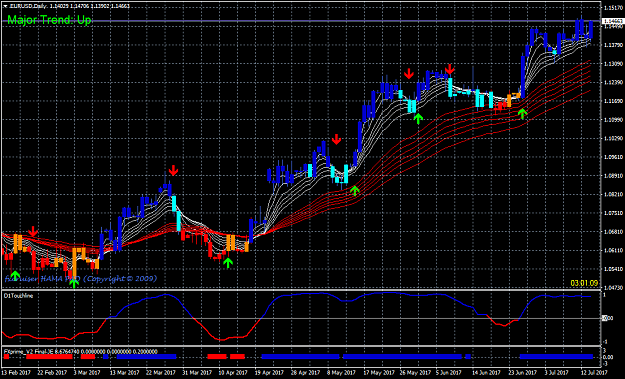Click the green buy arrow near 10 Apr 2017
The height and width of the screenshot is (379, 625).
tap(228, 263)
